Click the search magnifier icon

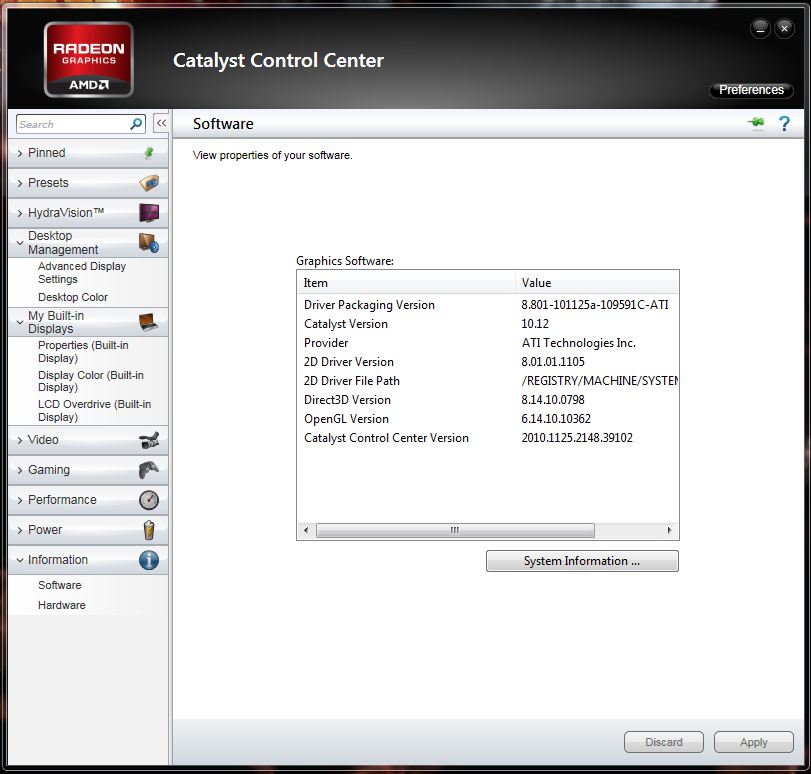[x=136, y=124]
